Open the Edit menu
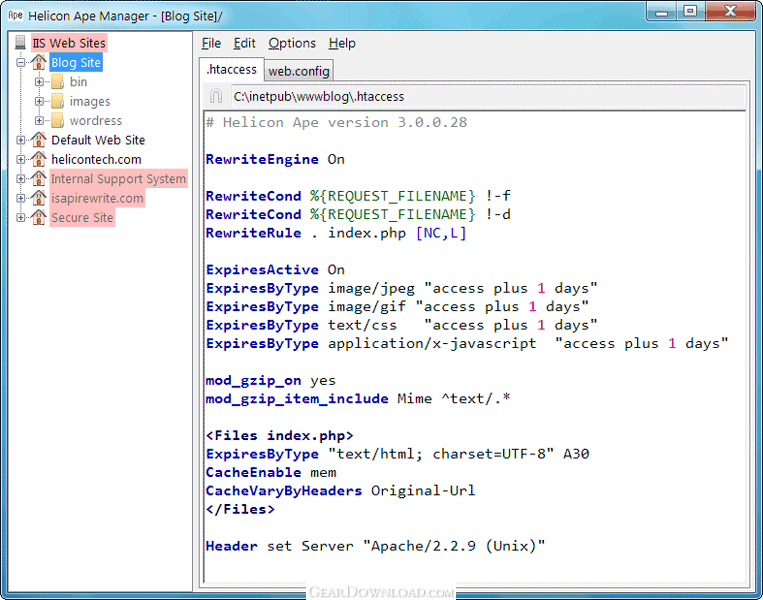Viewport: 763px width, 600px height. [x=244, y=43]
